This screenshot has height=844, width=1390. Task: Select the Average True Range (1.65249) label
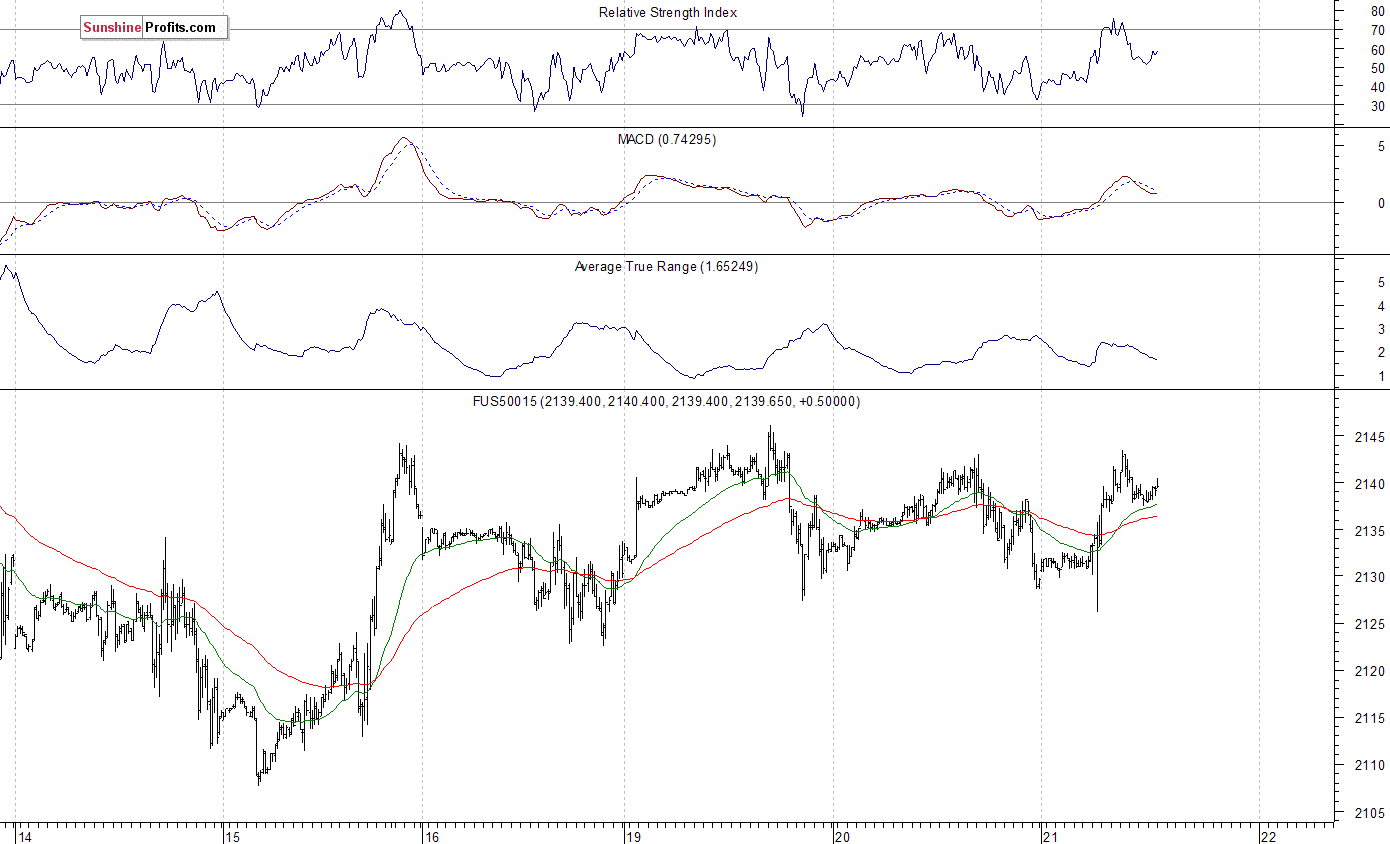click(x=666, y=267)
